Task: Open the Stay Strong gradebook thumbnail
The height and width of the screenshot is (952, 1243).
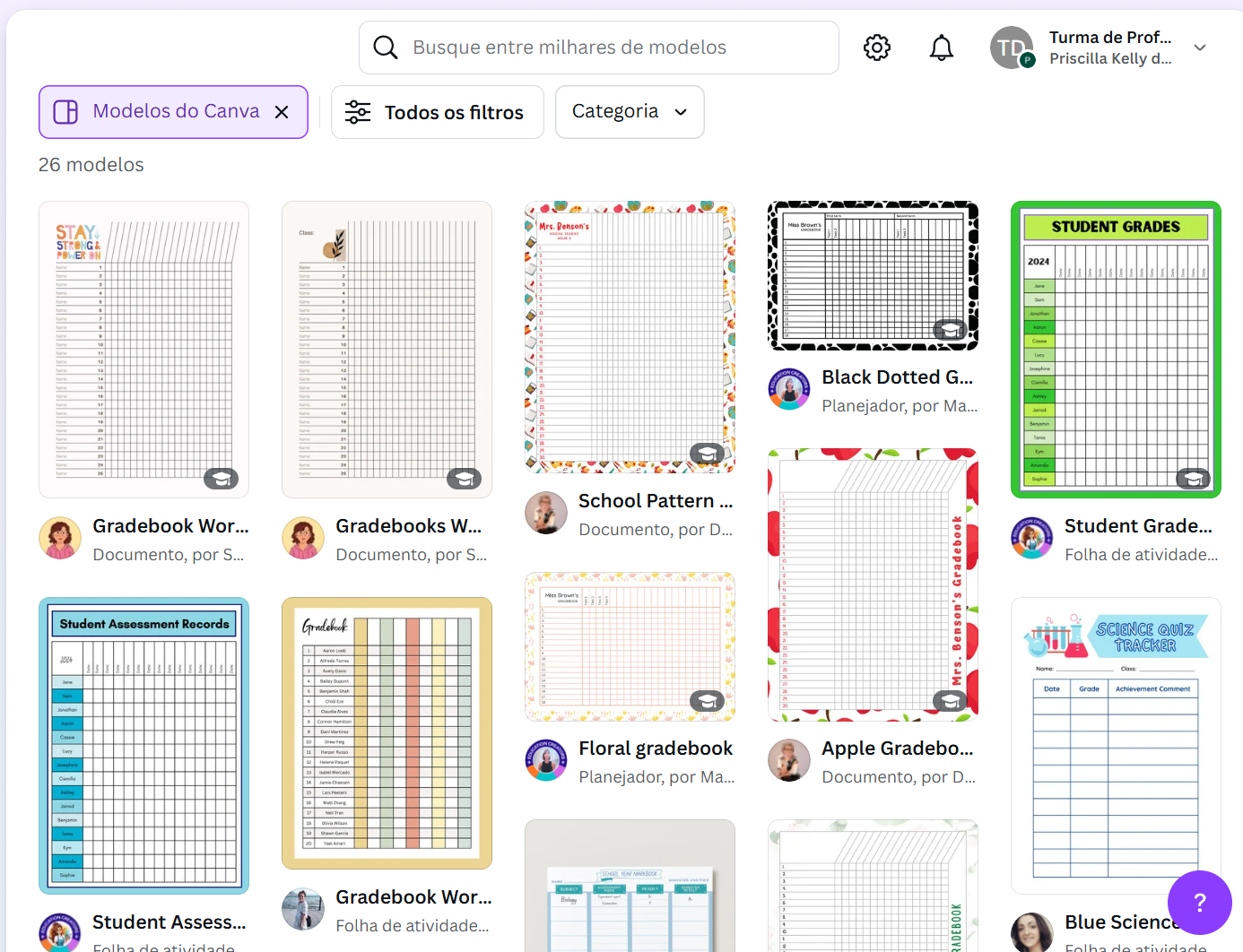Action: (144, 350)
